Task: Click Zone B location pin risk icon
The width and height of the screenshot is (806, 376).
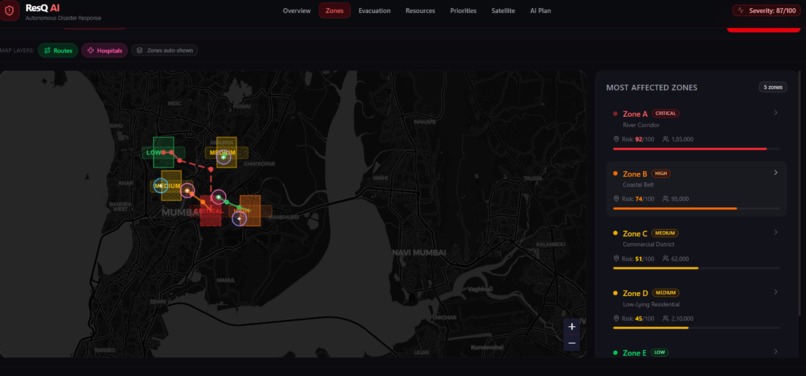Action: [x=616, y=199]
